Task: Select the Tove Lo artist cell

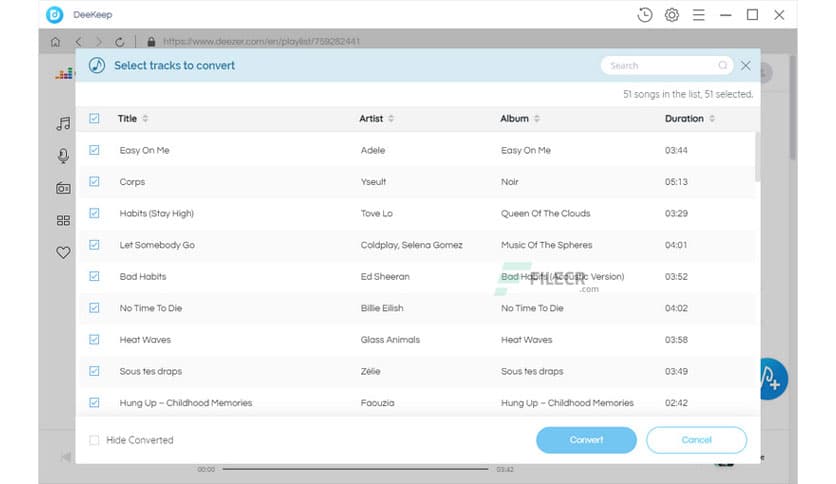Action: 376,213
